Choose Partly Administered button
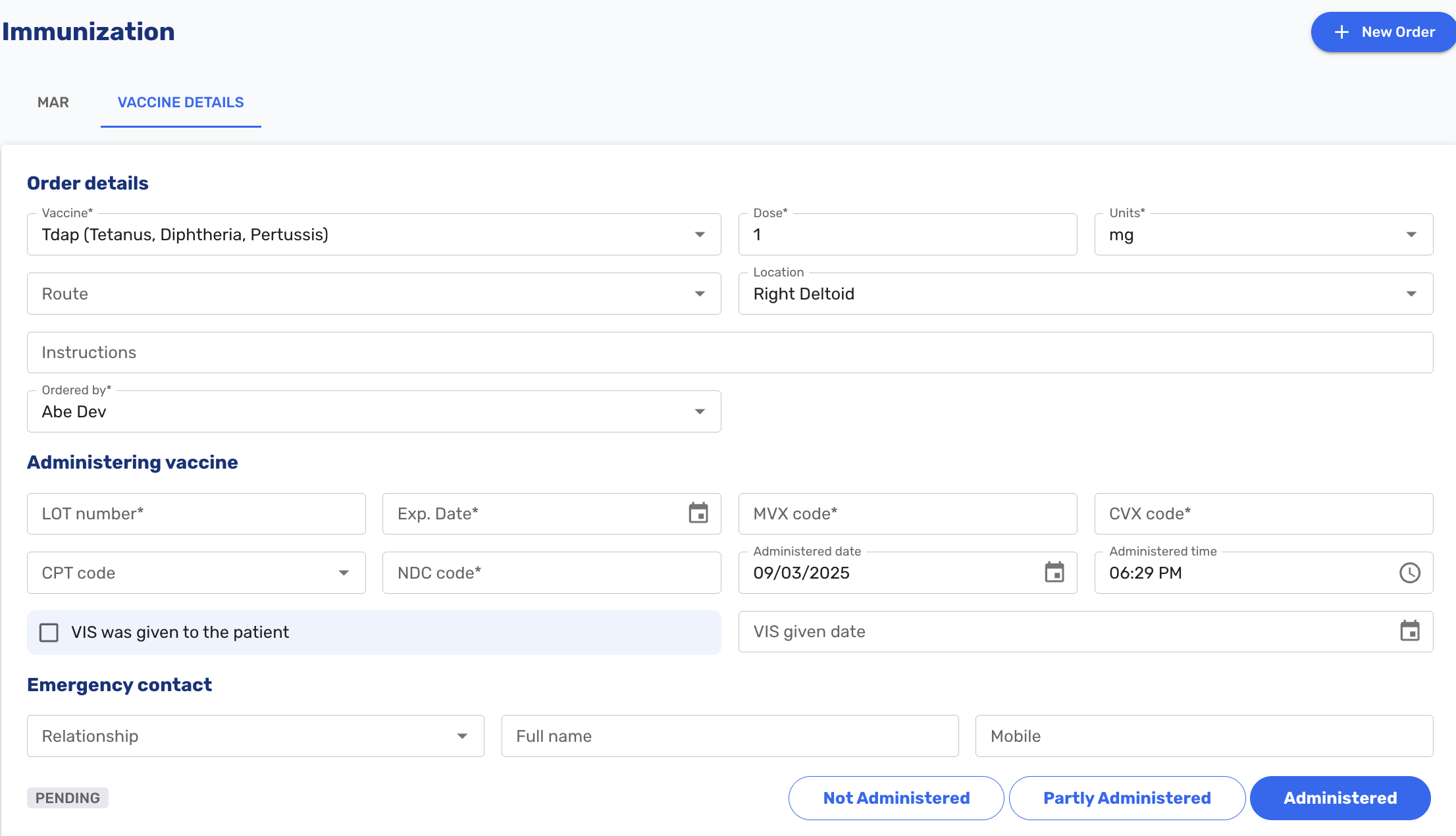 1126,798
